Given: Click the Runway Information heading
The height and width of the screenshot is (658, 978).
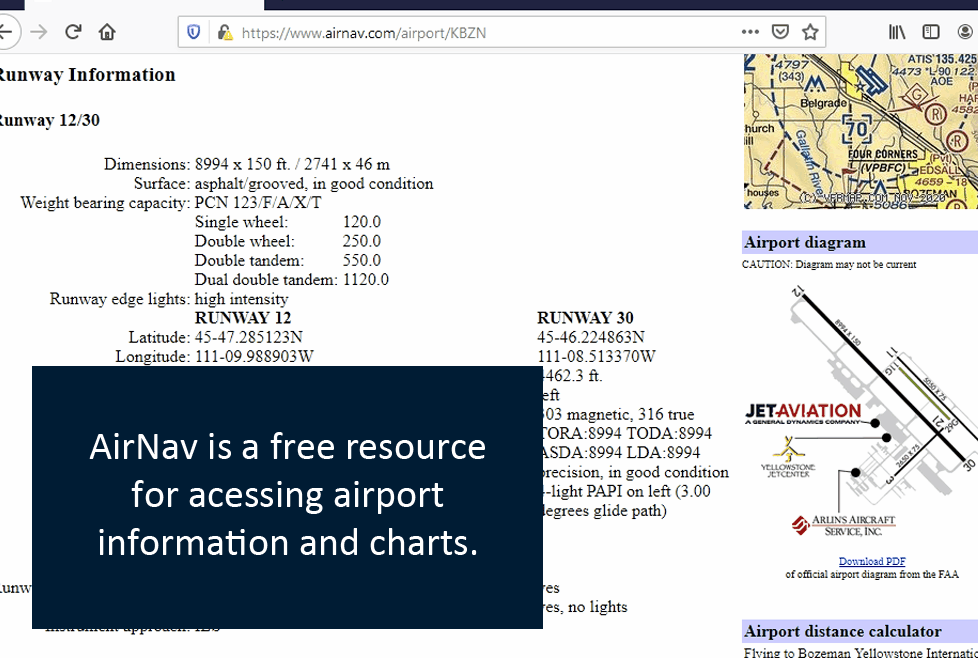Looking at the screenshot, I should pyautogui.click(x=86, y=75).
